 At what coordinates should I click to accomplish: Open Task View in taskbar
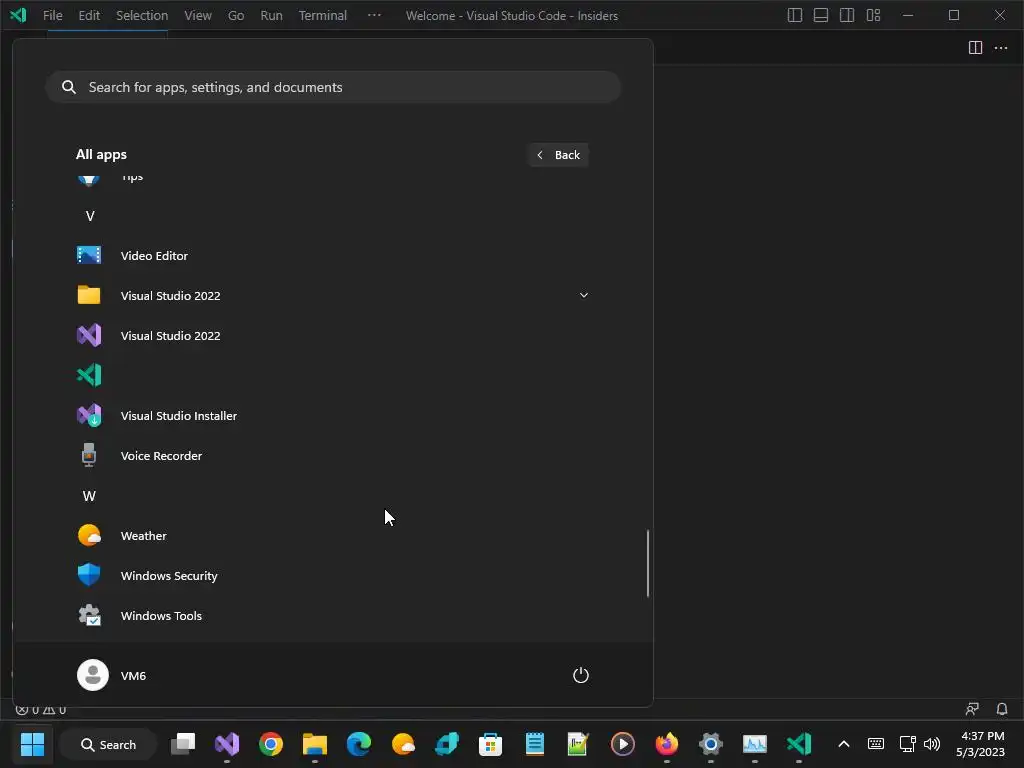click(183, 744)
